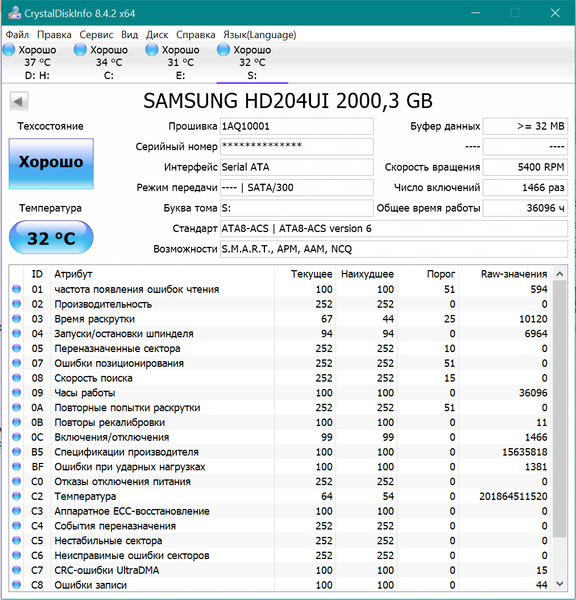Select row 'частота появления ошибок чтения'
Image resolution: width=576 pixels, height=600 pixels.
coord(281,289)
